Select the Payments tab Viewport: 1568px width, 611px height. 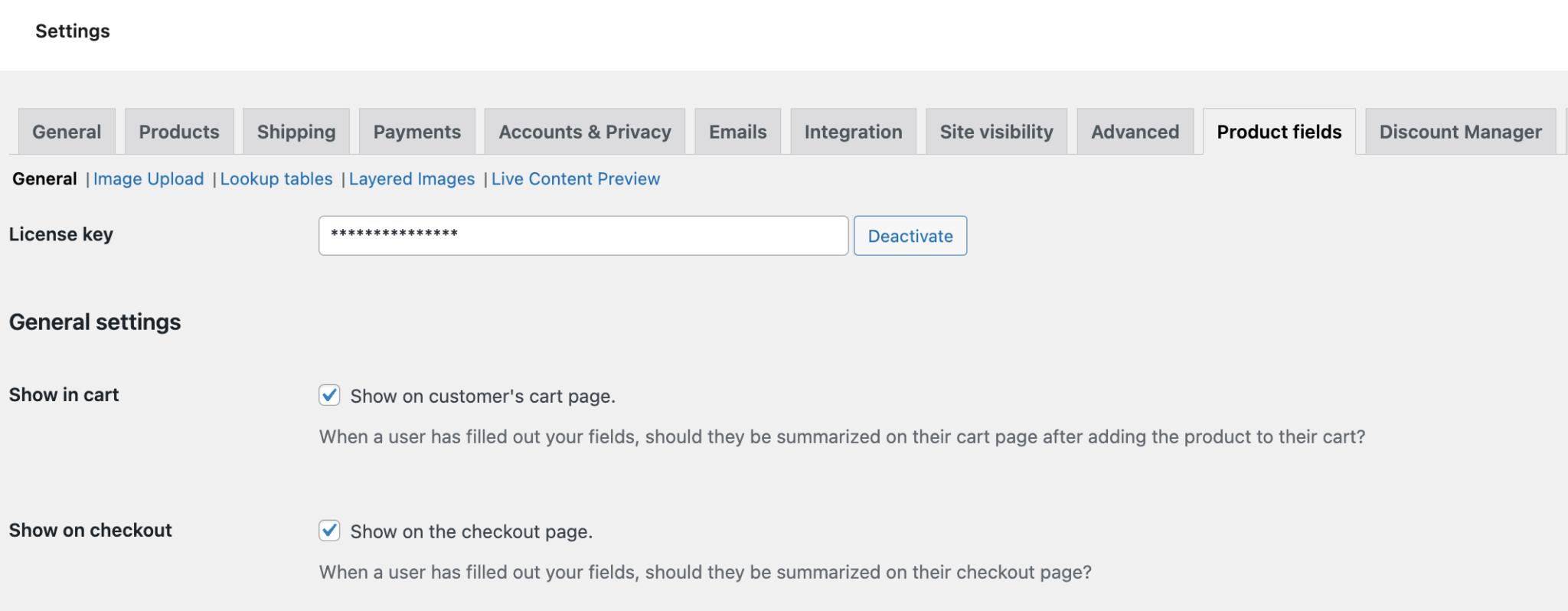(416, 131)
